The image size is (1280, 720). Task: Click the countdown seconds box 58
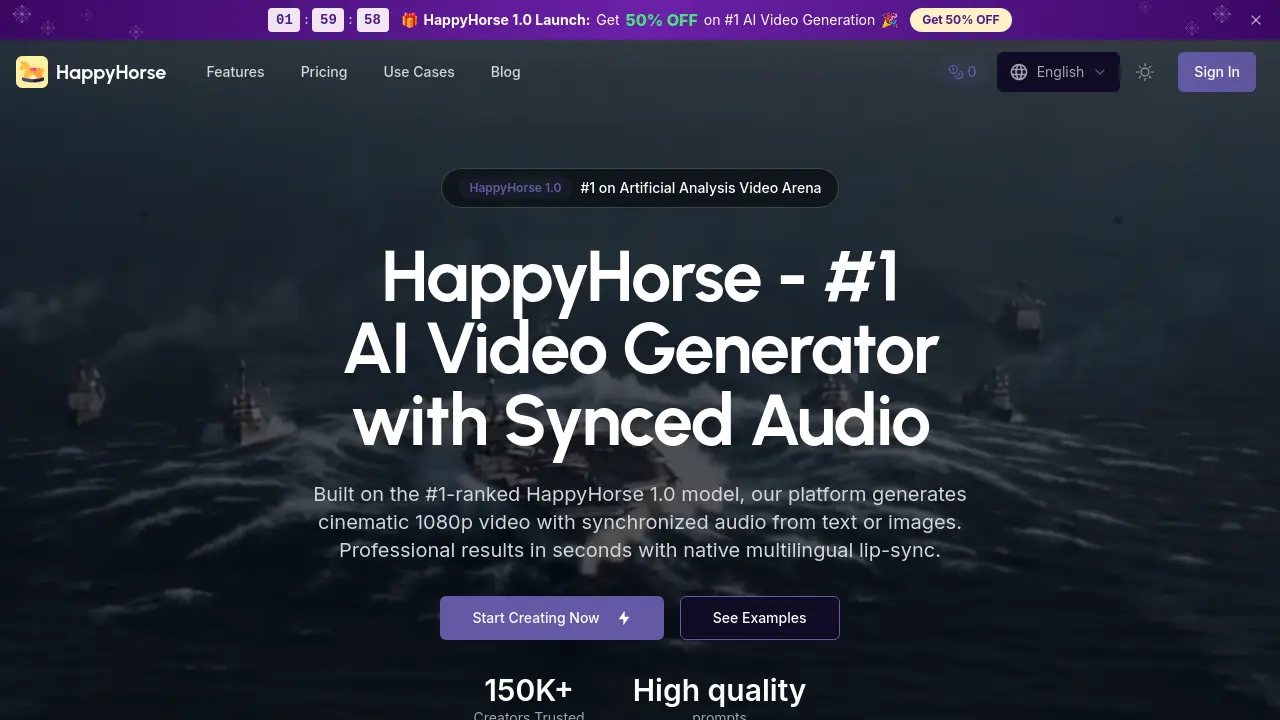point(373,20)
